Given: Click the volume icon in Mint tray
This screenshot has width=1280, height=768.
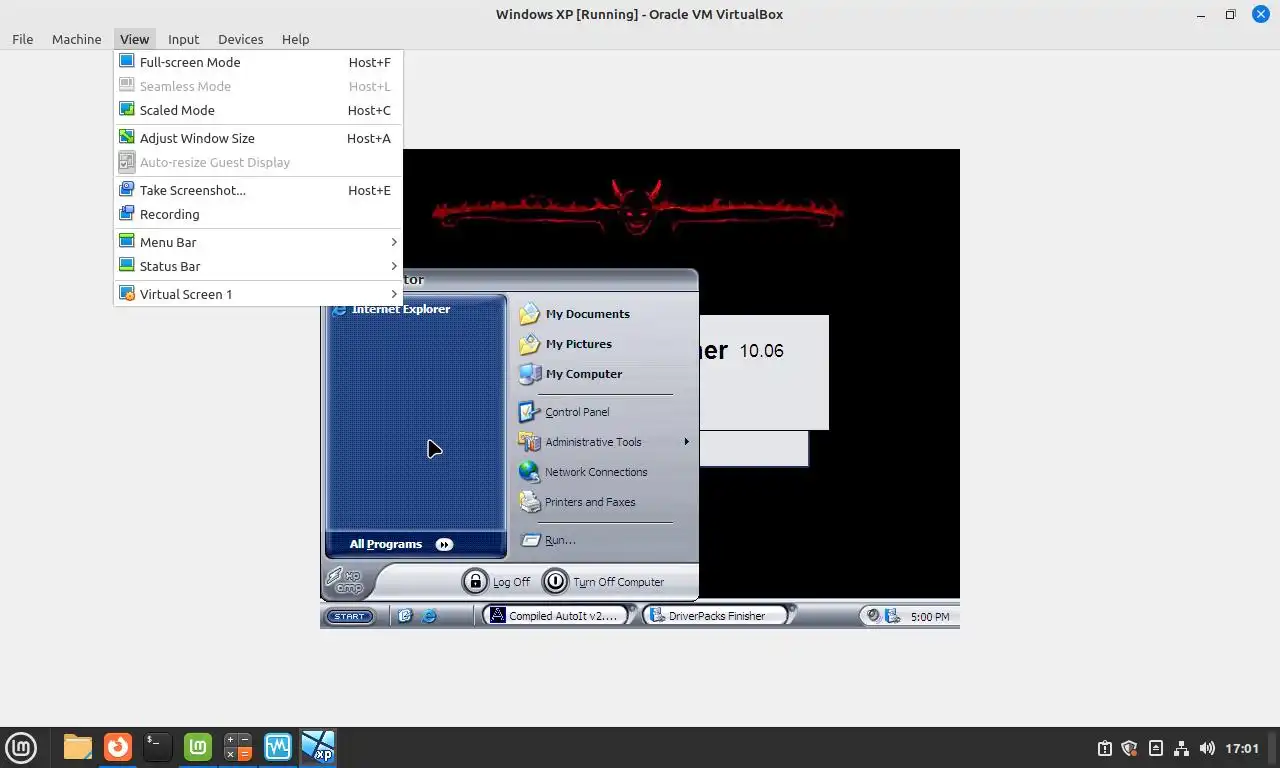Looking at the screenshot, I should (1207, 748).
